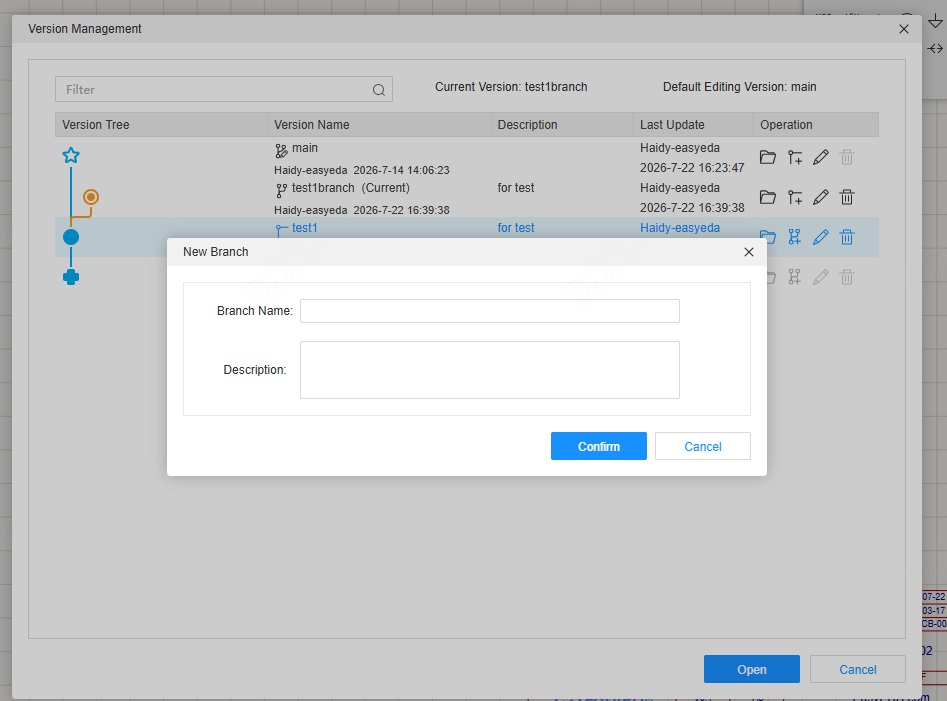The image size is (947, 701).
Task: Create new branch from test1branch row
Action: pos(795,197)
